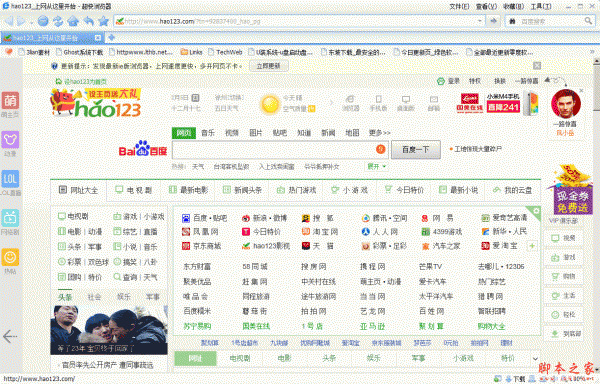This screenshot has height=384, width=600.
Task: Click the browser forward arrow
Action: (21, 21)
